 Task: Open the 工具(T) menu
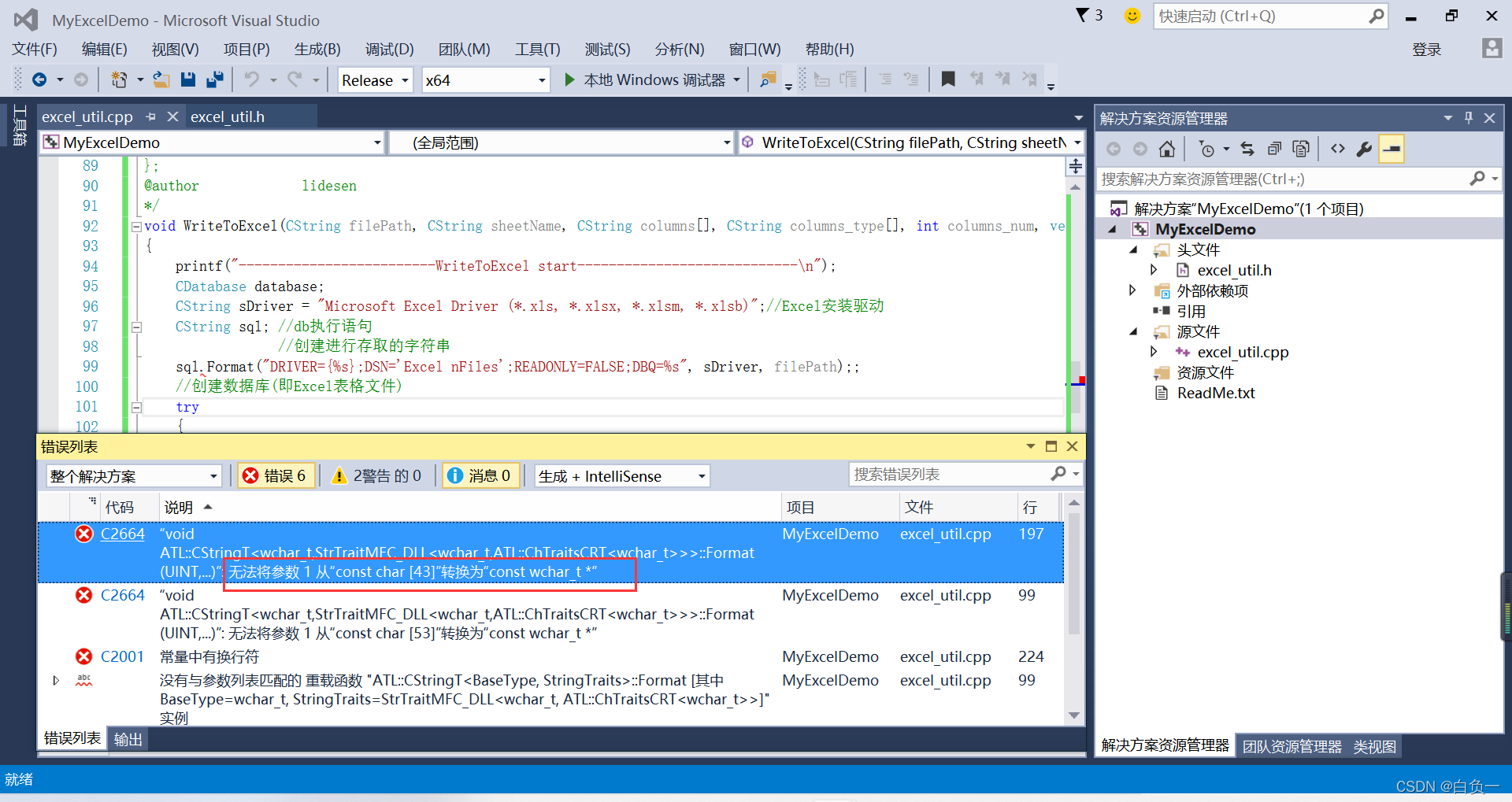pos(537,50)
